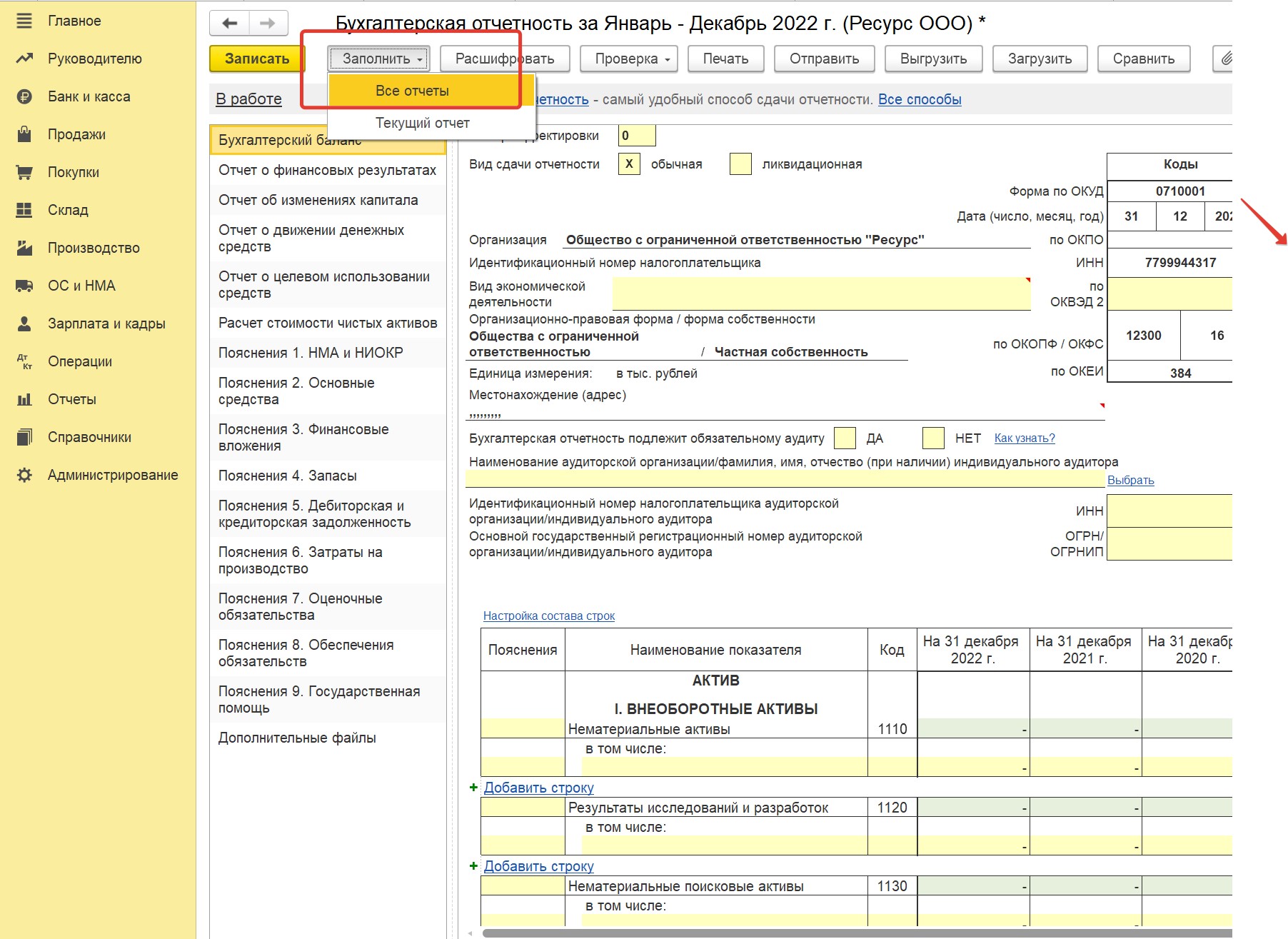Image resolution: width=1288 pixels, height=939 pixels.
Task: Open the Как узнать? link
Action: 1025,438
